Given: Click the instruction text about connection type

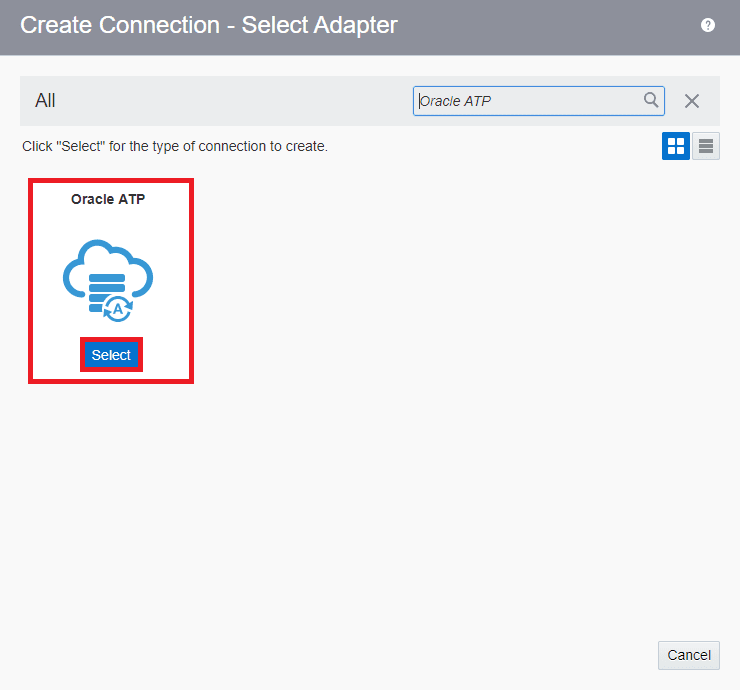Looking at the screenshot, I should (175, 146).
